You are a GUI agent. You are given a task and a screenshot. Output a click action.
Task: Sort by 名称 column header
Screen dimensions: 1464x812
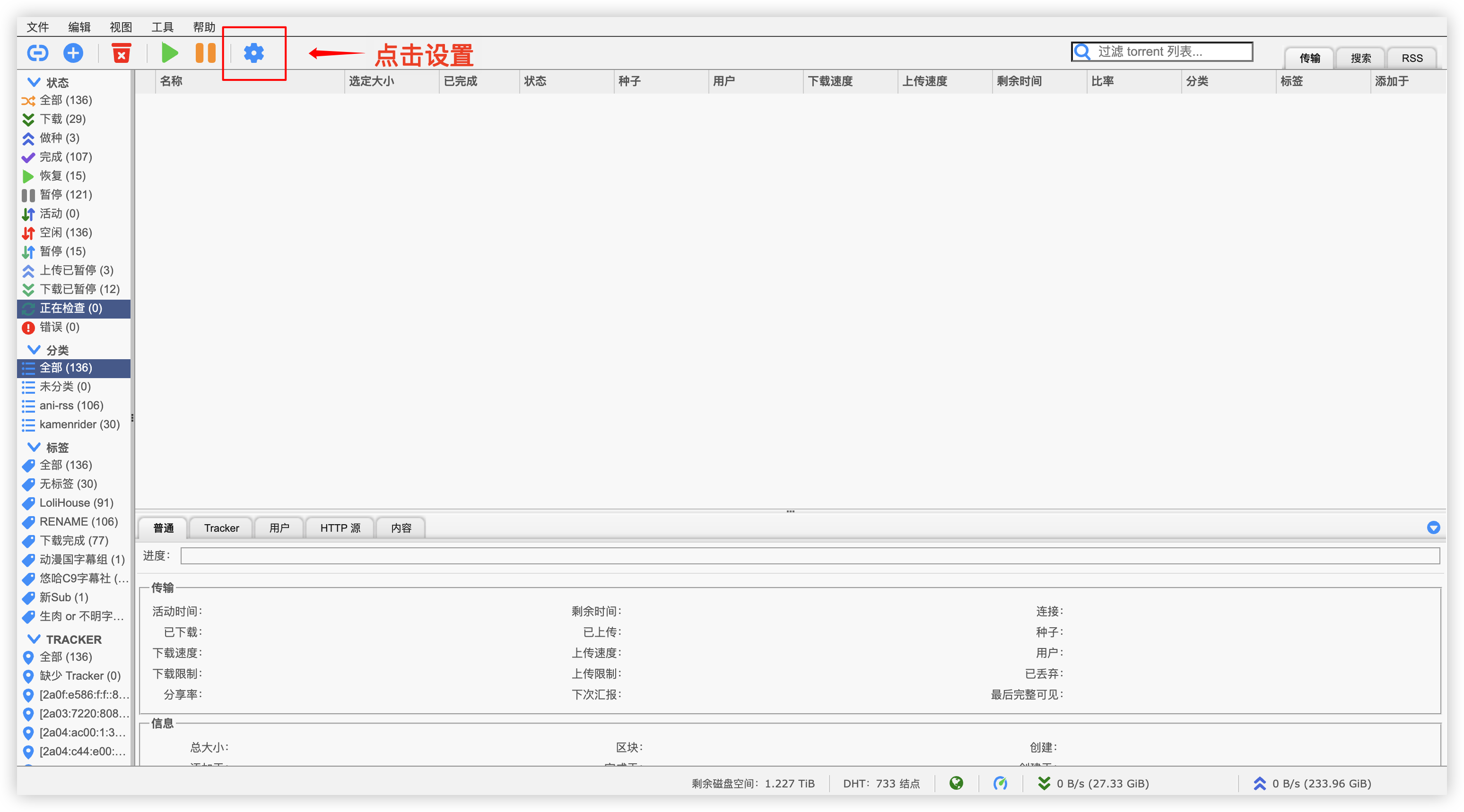click(x=250, y=81)
